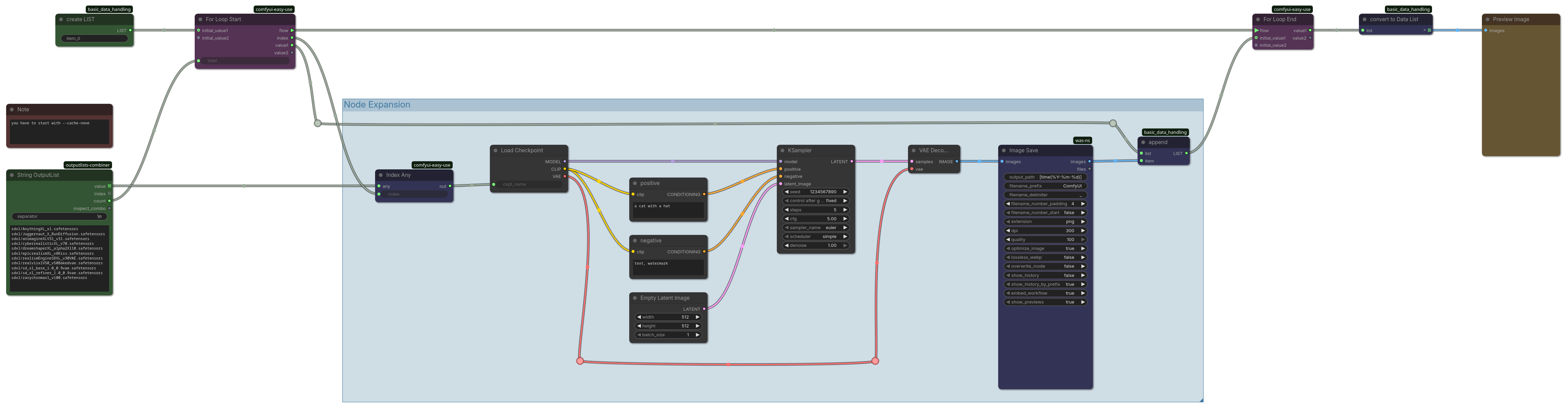This screenshot has height=408, width=1568.
Task: Edit the filename_prefix field
Action: (1045, 186)
